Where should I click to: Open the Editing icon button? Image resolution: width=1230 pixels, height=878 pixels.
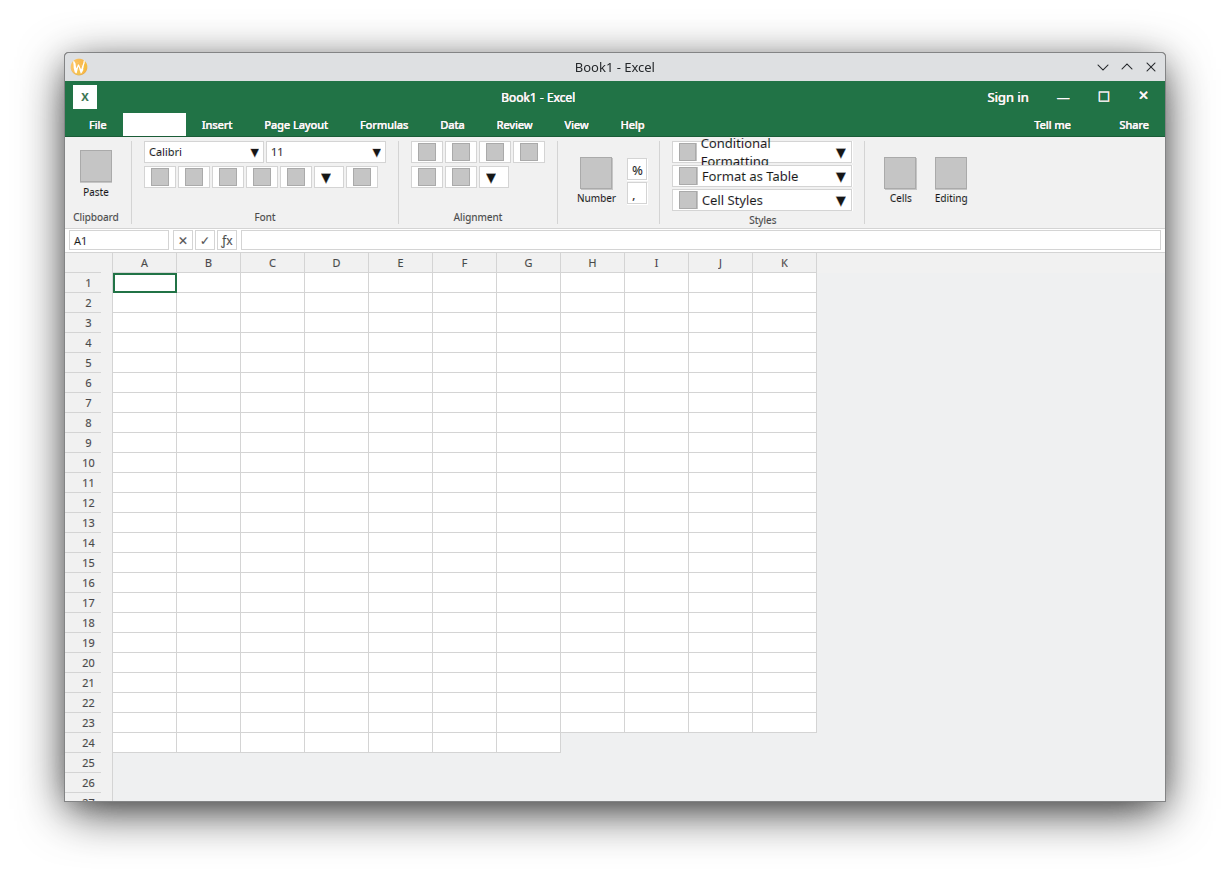click(951, 173)
